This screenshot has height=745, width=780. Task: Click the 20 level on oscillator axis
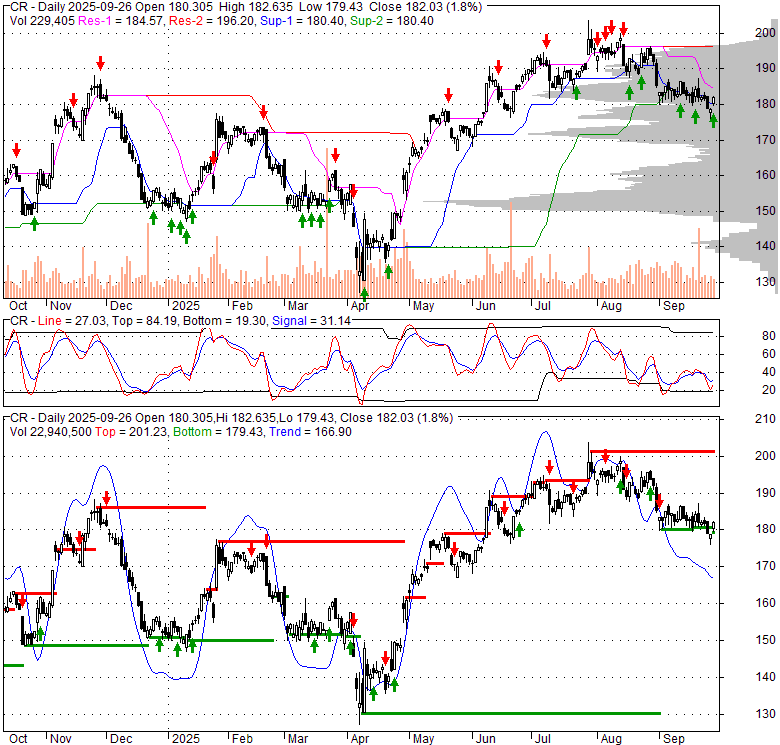click(x=769, y=389)
